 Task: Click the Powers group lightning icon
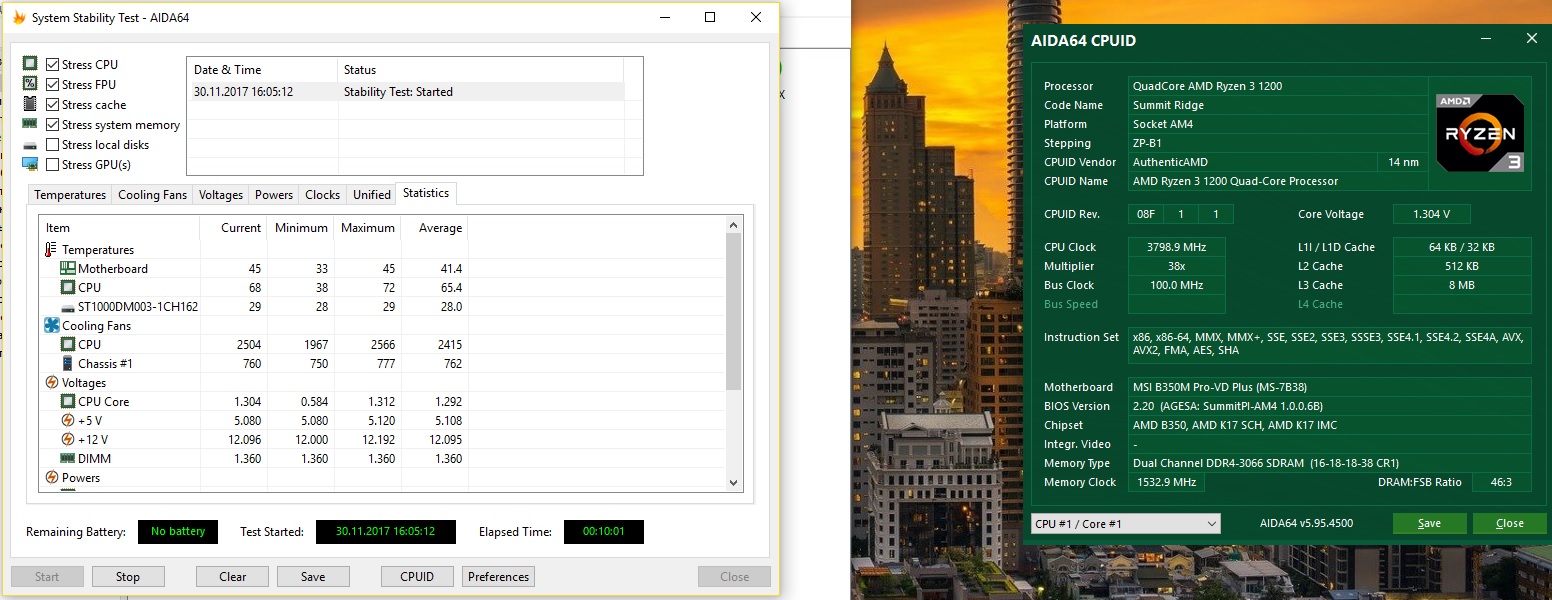[52, 477]
